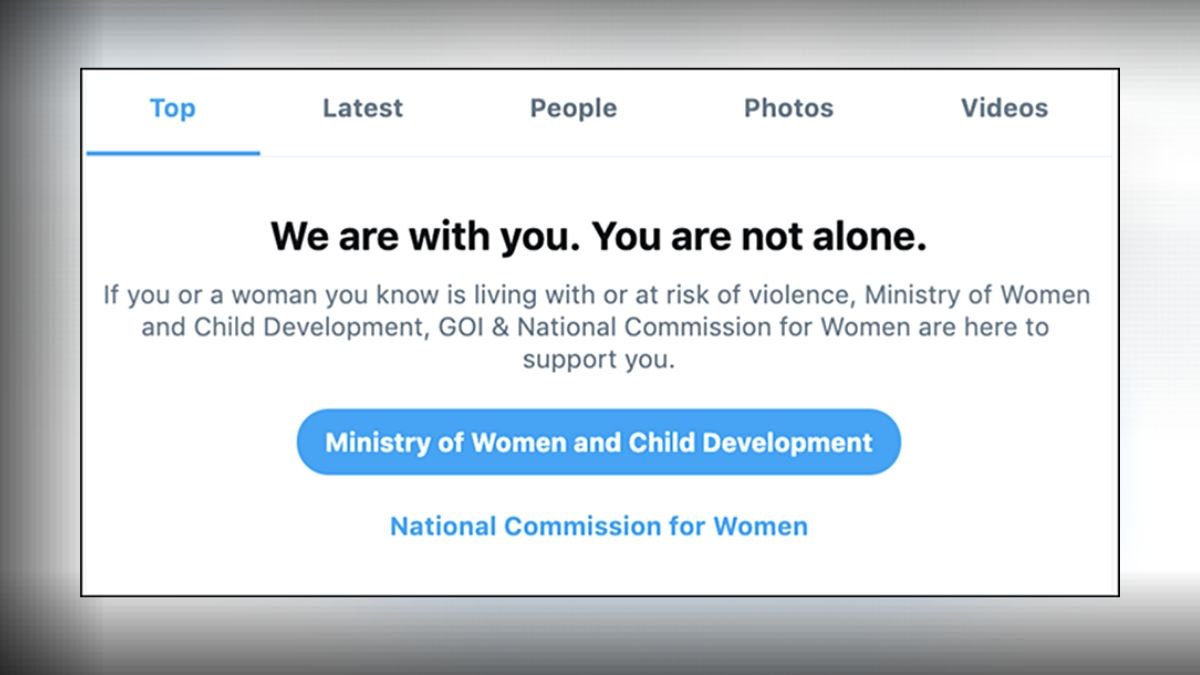Find accounts under the People tab

click(572, 108)
